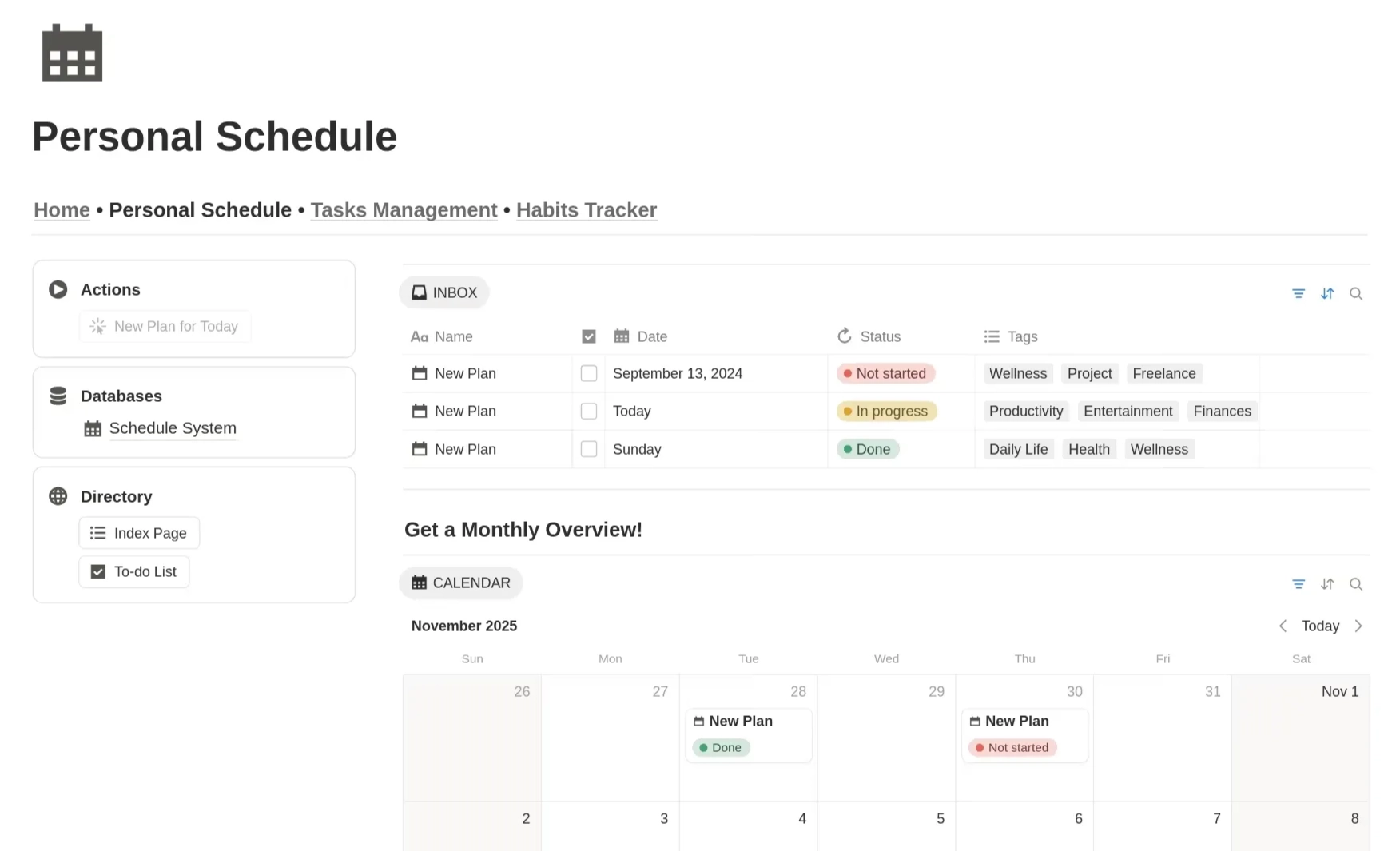This screenshot has width=1400, height=851.
Task: Open the Tasks Management link
Action: [404, 210]
